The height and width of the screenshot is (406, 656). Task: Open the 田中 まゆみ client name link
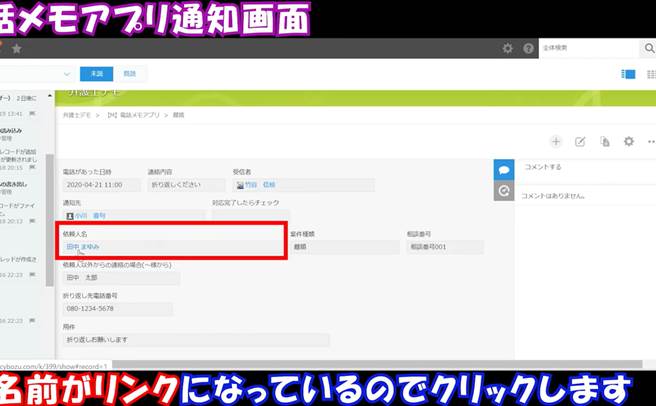(83, 247)
